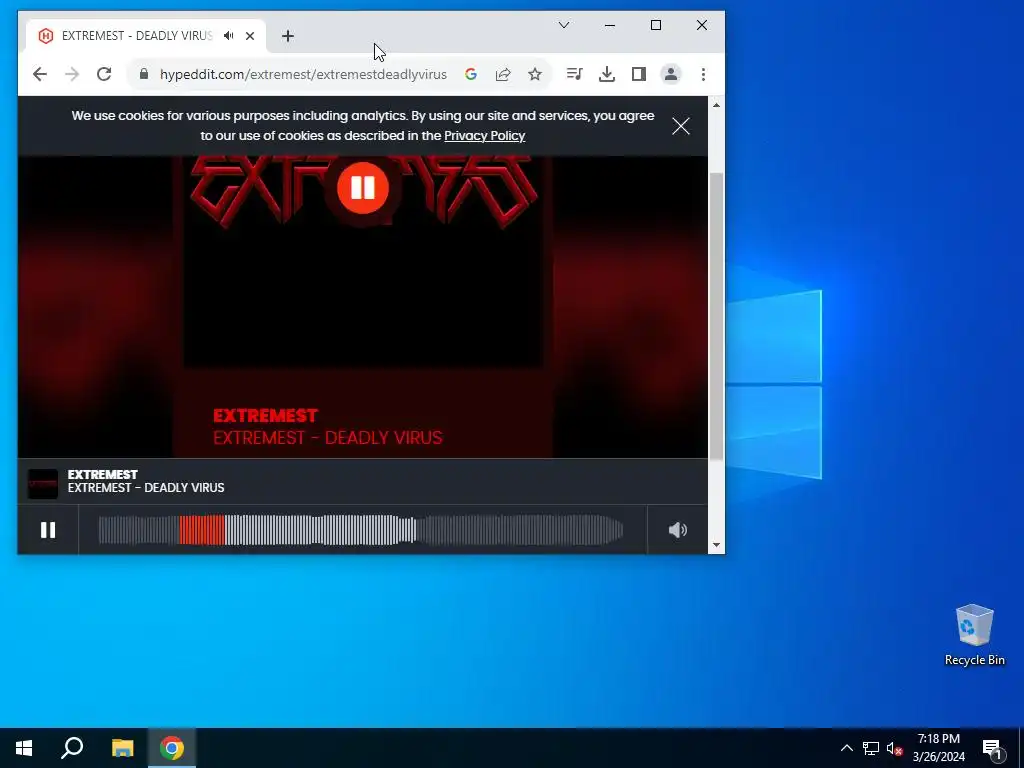Viewport: 1024px width, 768px height.
Task: Share this page with the share icon
Action: pos(503,74)
